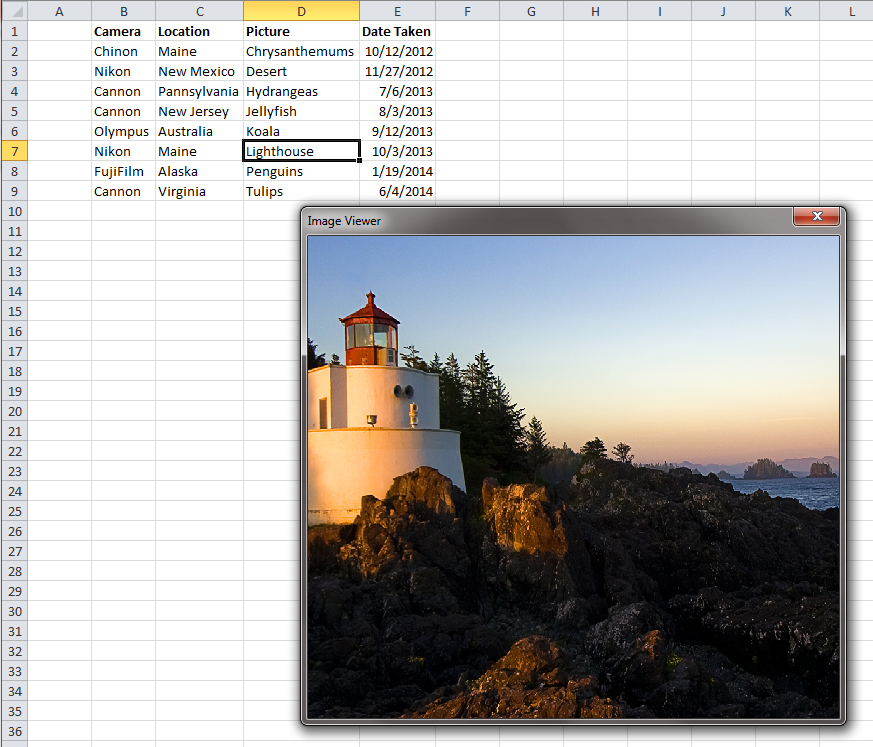Select the 6/4/2014 date cell
Viewport: 873px width, 747px height.
(x=398, y=191)
